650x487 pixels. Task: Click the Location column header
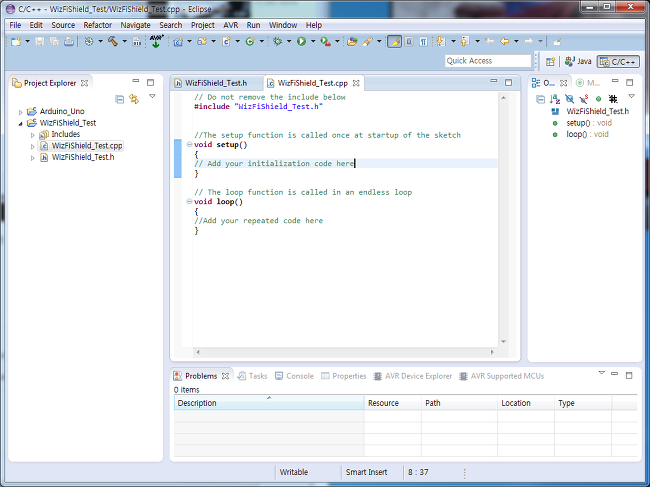pyautogui.click(x=526, y=403)
